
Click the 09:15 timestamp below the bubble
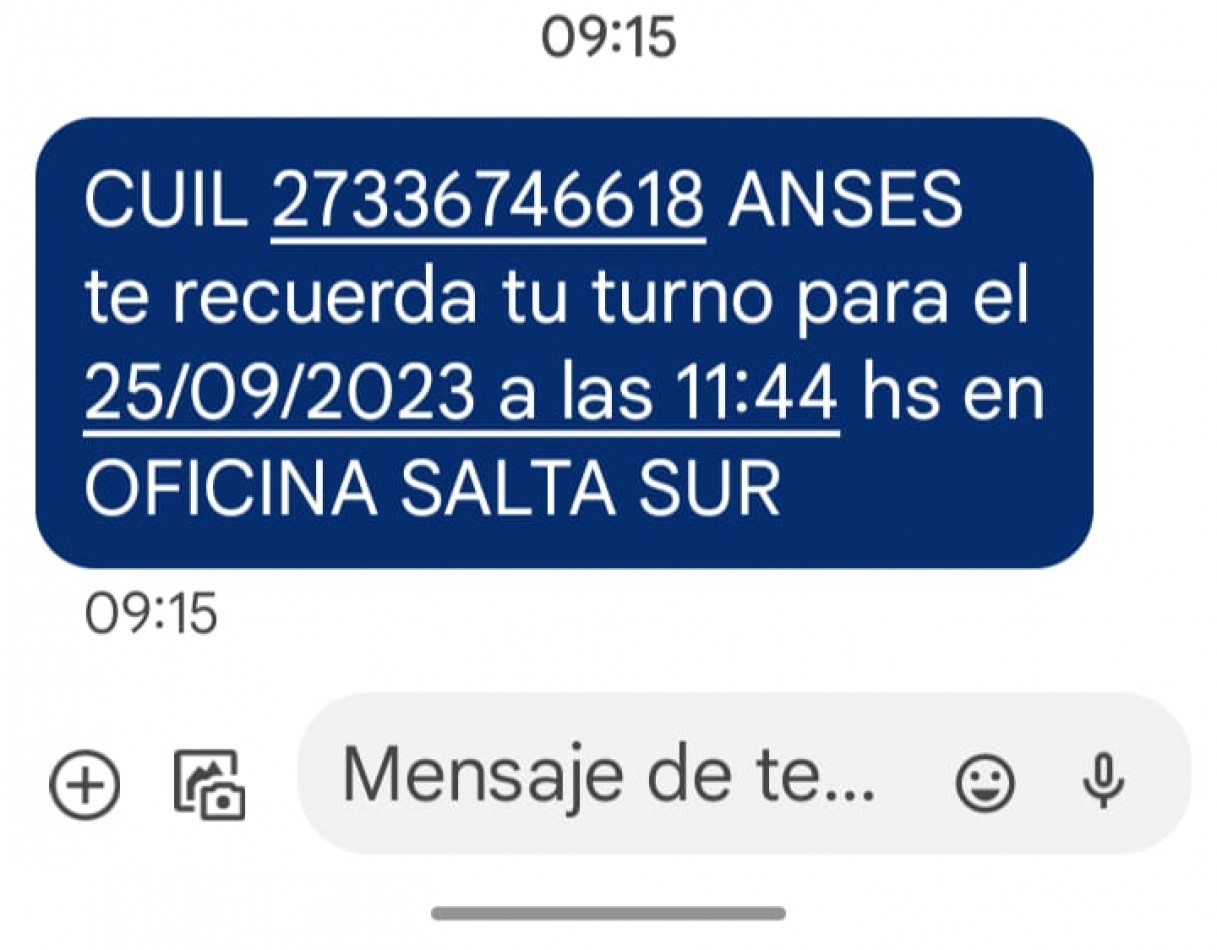(x=151, y=613)
